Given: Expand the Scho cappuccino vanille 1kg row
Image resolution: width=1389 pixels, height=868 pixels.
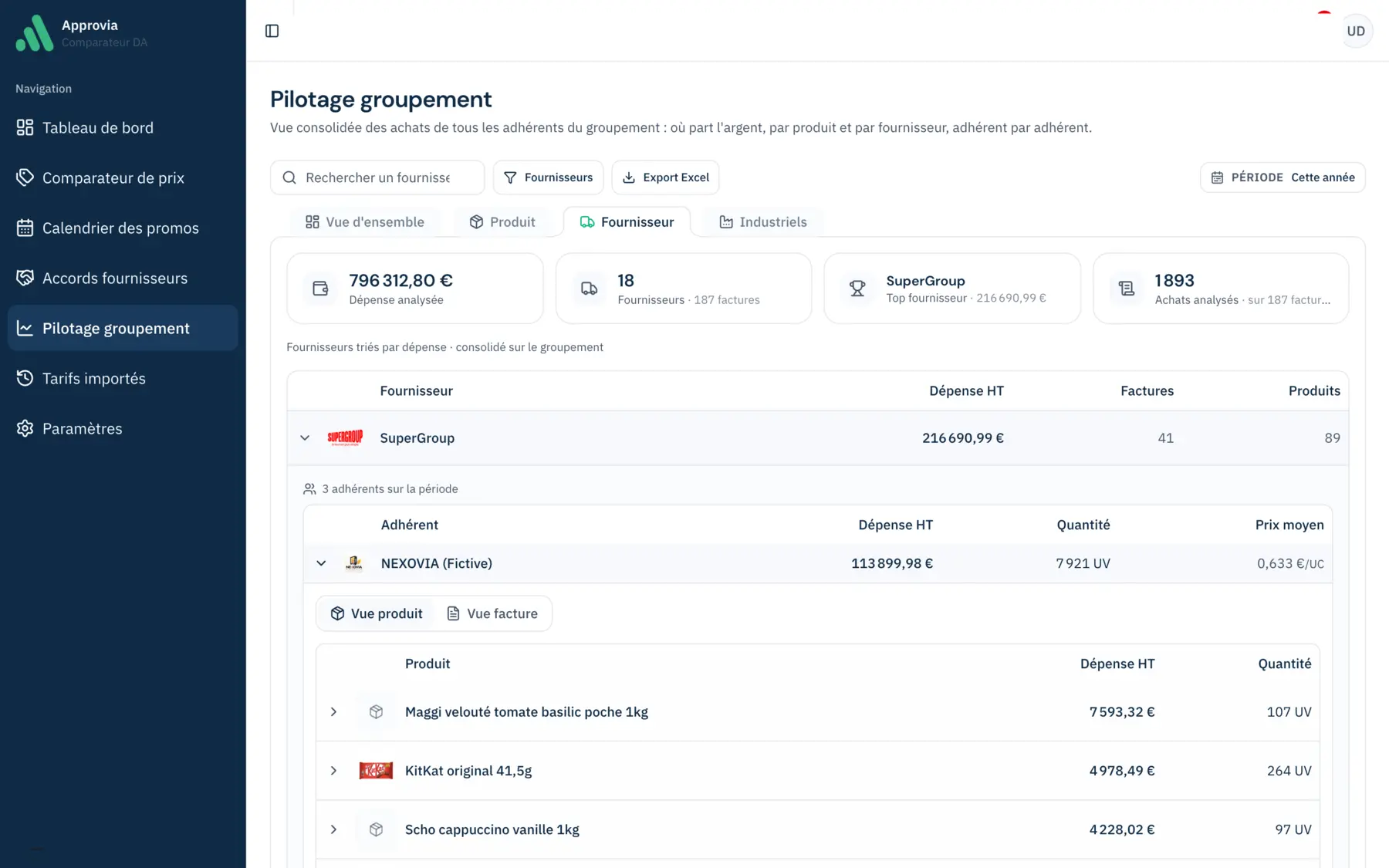Looking at the screenshot, I should [x=333, y=829].
